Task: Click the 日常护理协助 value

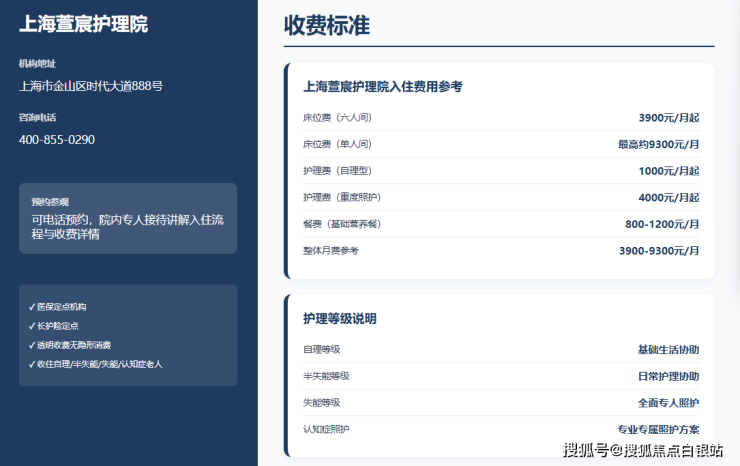Action: click(668, 376)
